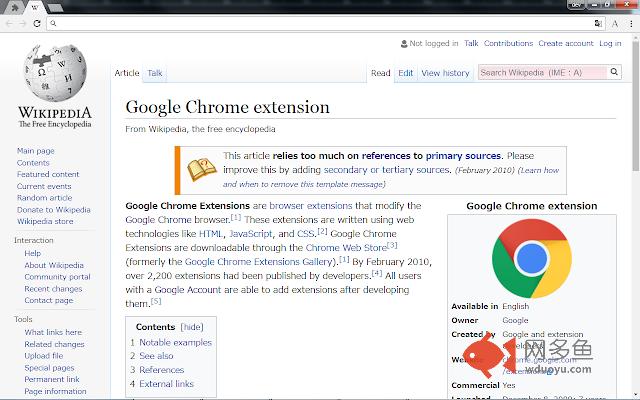The width and height of the screenshot is (640, 400).
Task: Open the Related changes link
Action: click(x=54, y=344)
